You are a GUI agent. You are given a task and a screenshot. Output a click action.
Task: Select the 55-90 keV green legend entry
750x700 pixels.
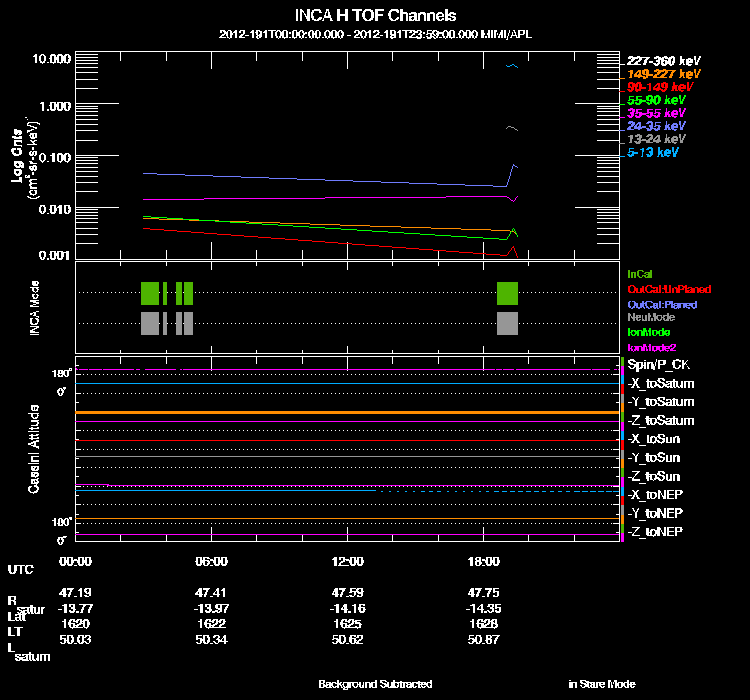657,101
